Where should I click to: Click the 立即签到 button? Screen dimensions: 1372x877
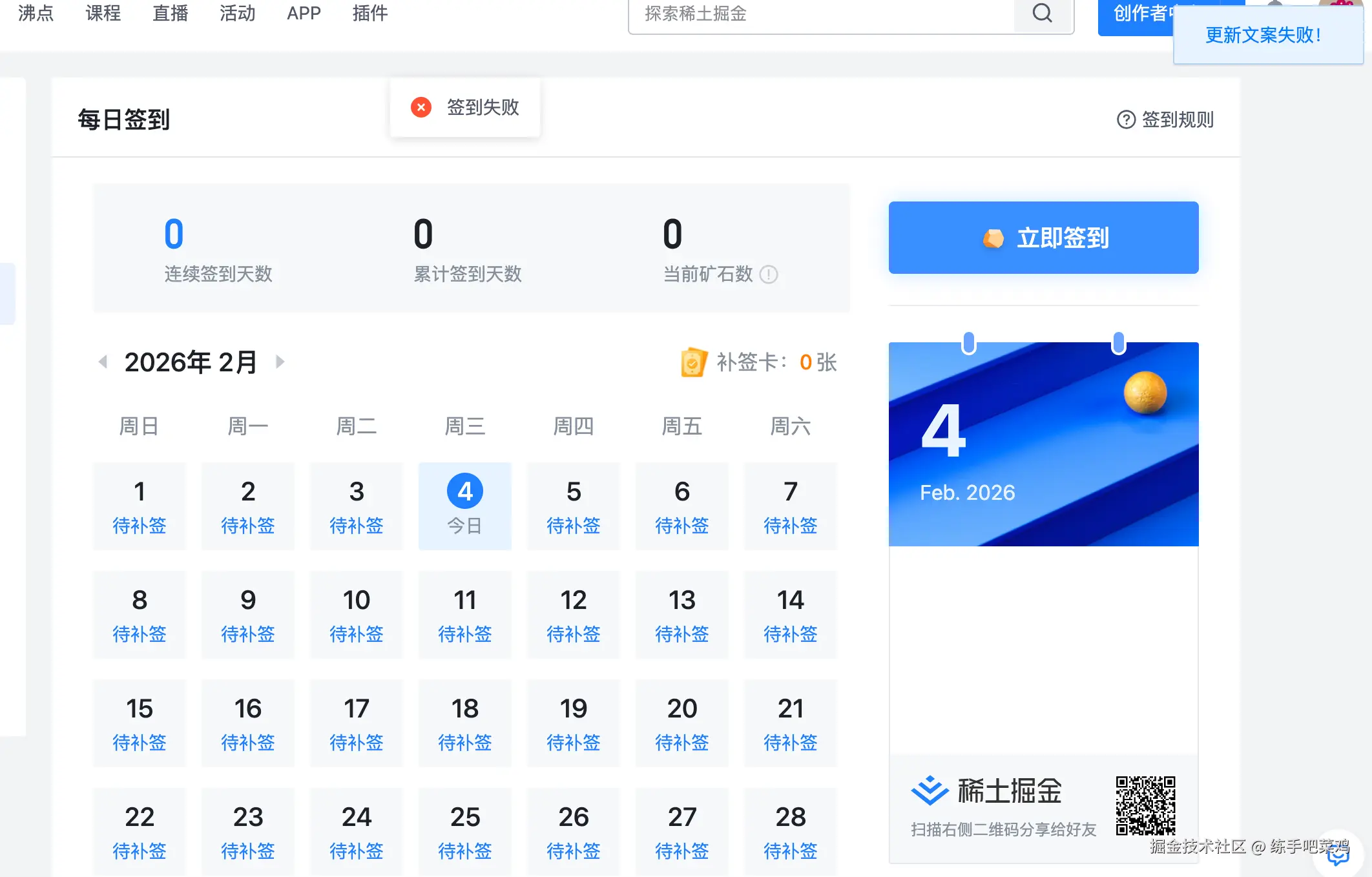pyautogui.click(x=1043, y=238)
